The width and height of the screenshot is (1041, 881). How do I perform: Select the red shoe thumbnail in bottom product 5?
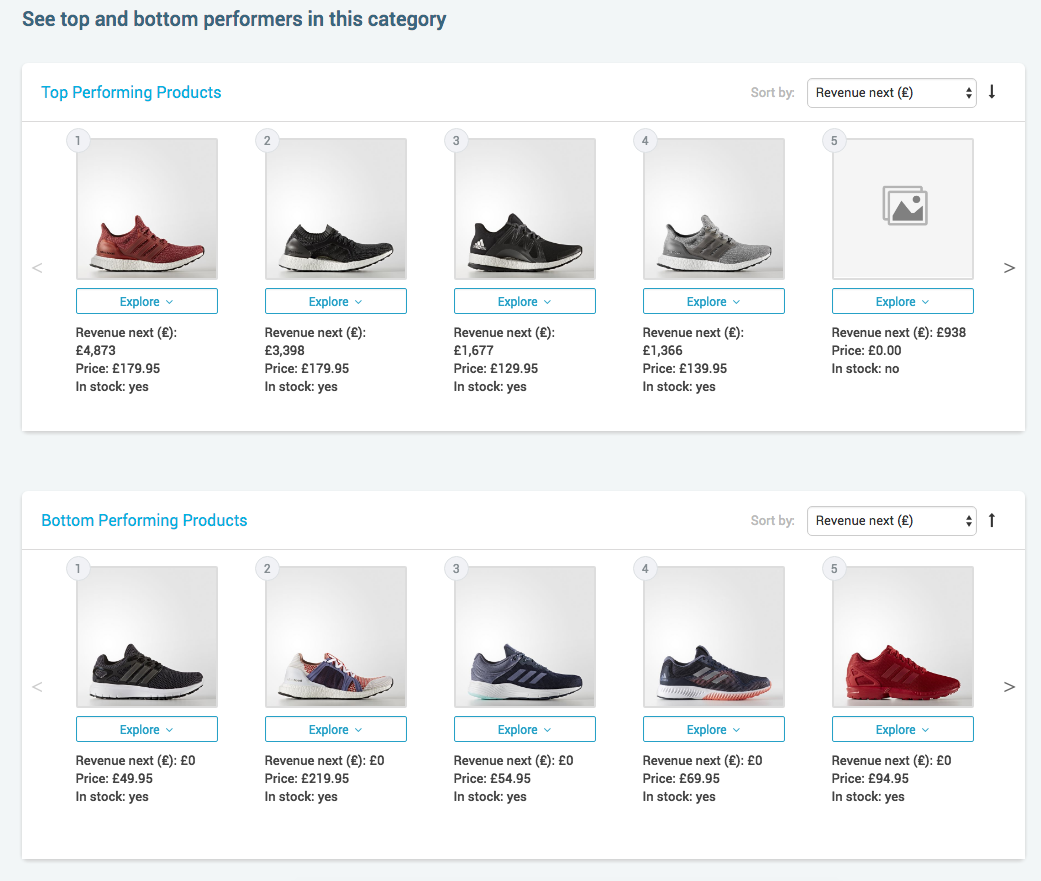tap(903, 638)
